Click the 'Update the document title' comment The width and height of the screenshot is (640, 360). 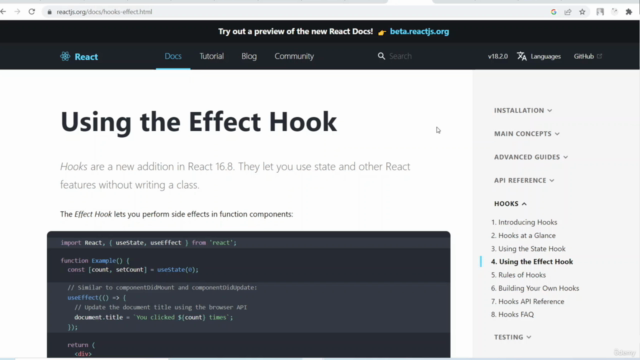click(x=160, y=307)
